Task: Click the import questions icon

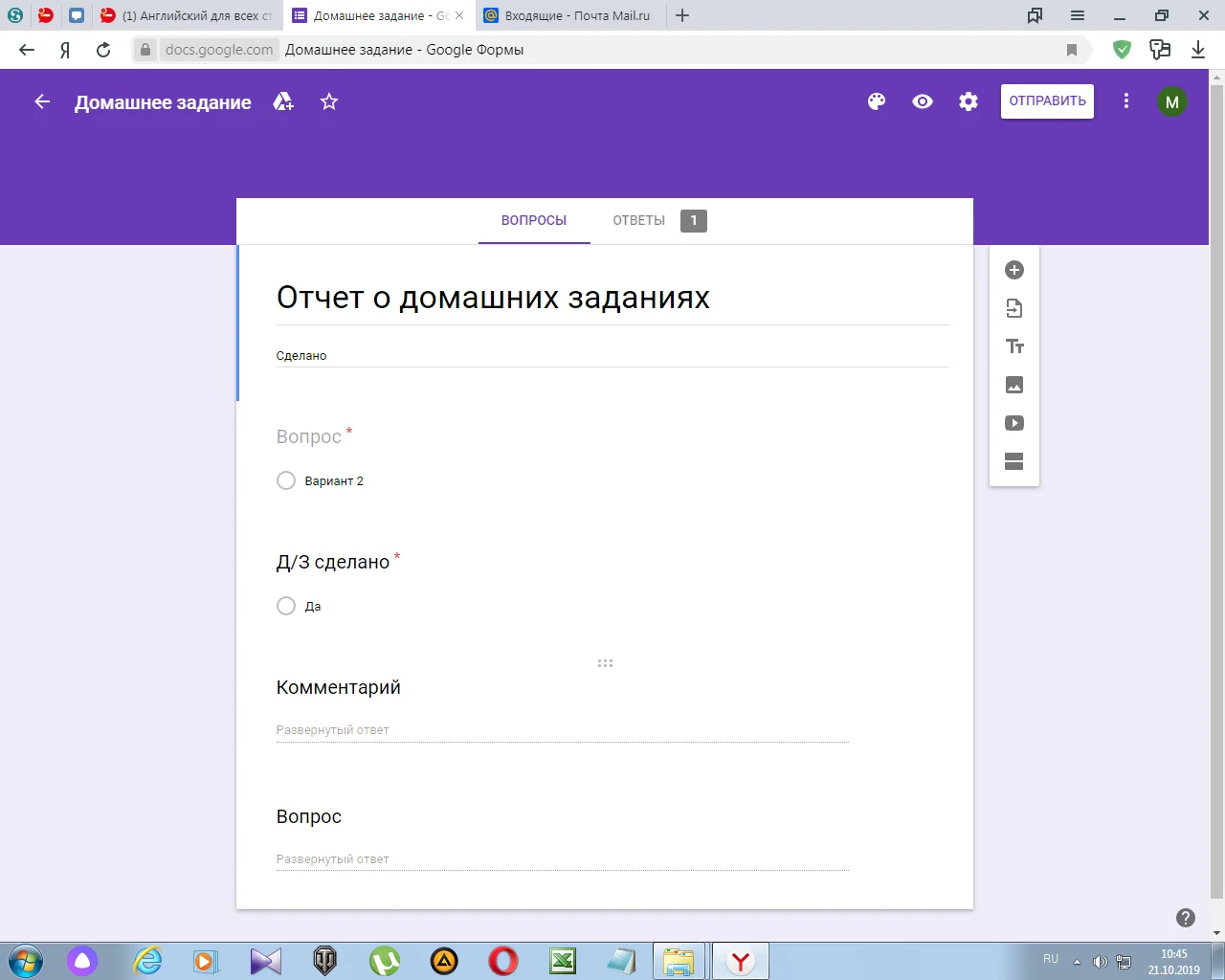Action: pos(1014,308)
